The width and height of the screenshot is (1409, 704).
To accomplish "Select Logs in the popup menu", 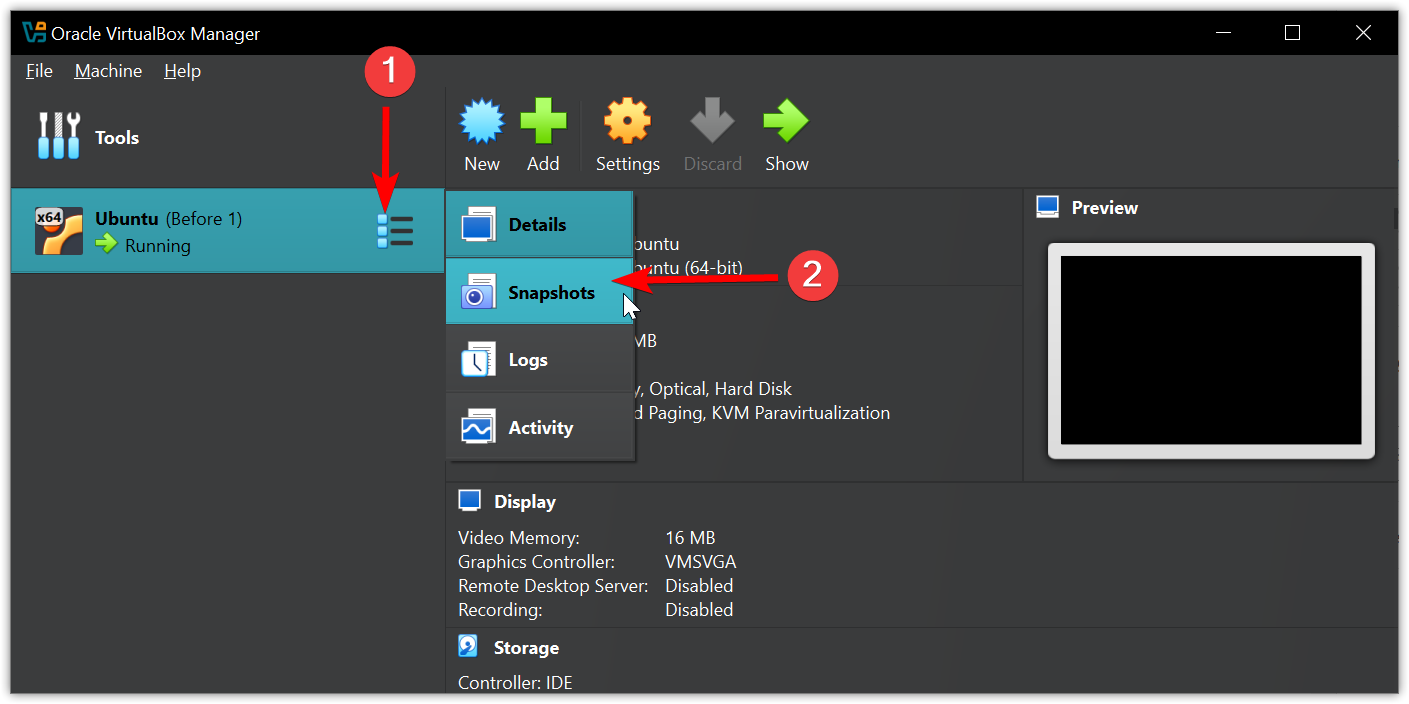I will click(x=540, y=359).
